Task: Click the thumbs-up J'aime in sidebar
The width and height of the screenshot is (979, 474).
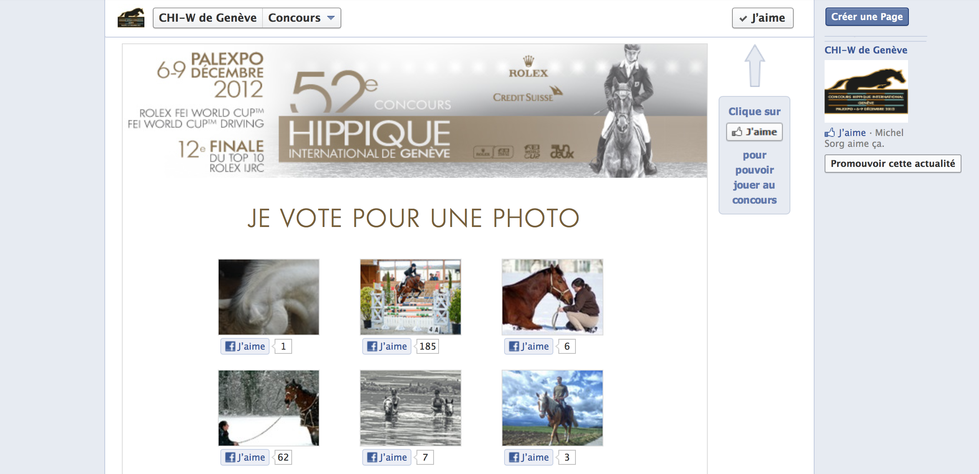Action: pyautogui.click(x=845, y=132)
